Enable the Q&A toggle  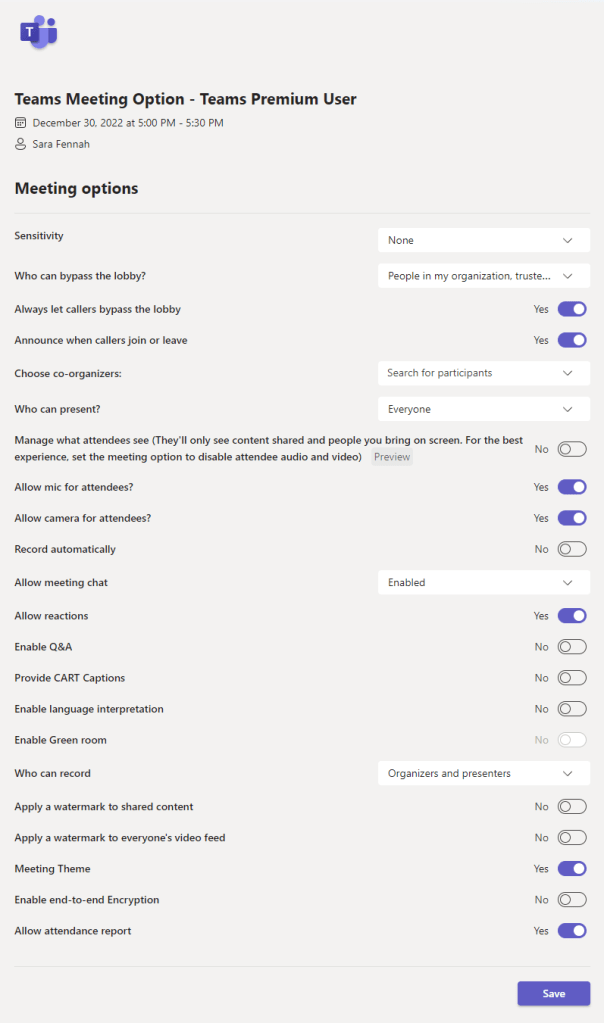pyautogui.click(x=572, y=647)
